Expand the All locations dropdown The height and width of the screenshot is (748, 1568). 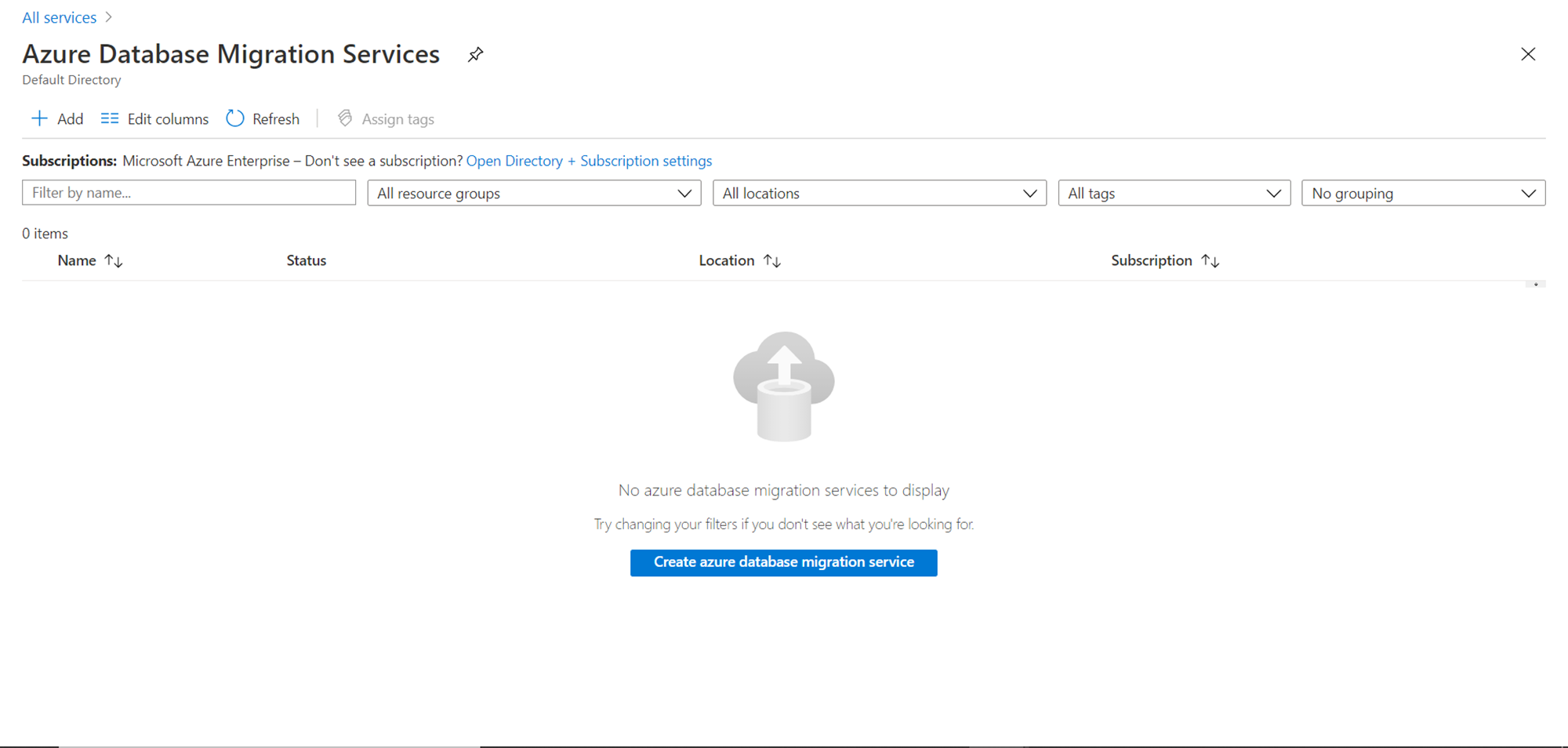click(880, 193)
